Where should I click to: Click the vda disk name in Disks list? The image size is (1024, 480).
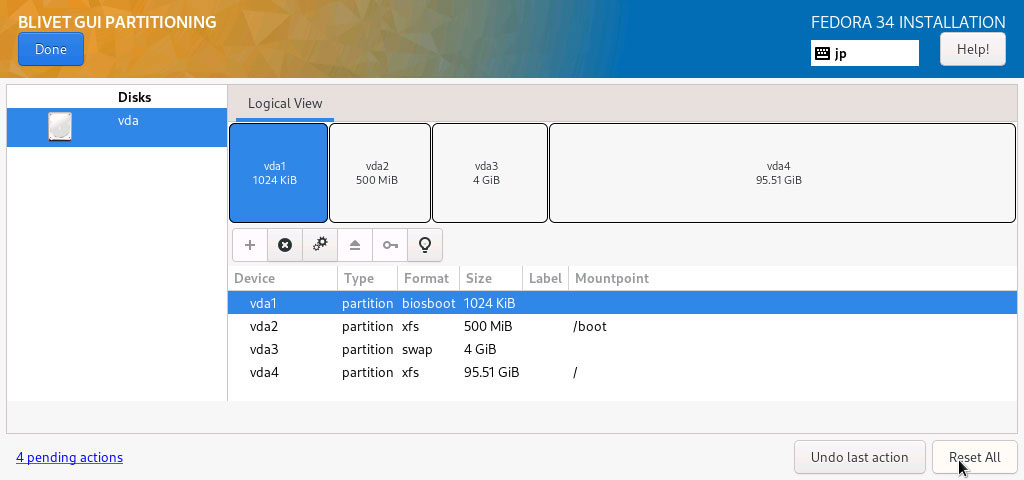pos(128,121)
